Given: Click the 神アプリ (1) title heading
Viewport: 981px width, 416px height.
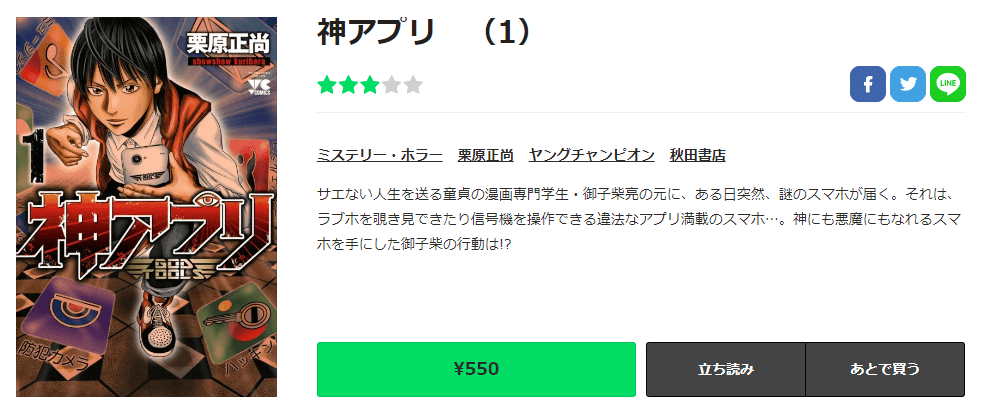Looking at the screenshot, I should click(x=423, y=33).
